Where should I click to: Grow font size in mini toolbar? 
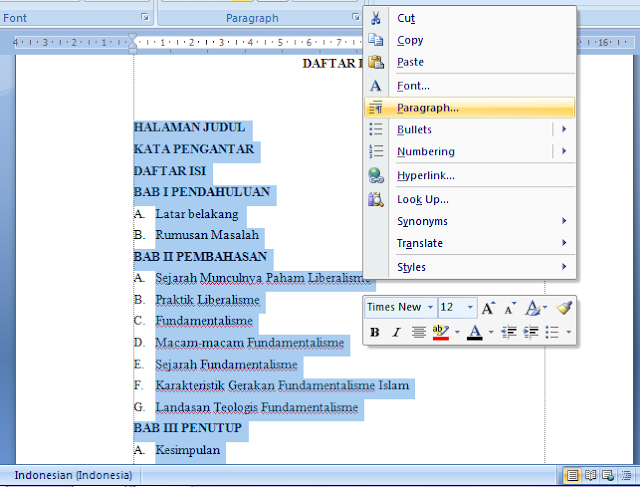tap(488, 308)
